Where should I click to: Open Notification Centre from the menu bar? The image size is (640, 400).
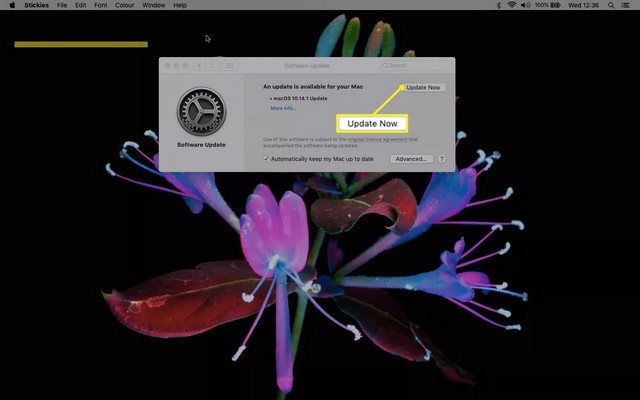(629, 5)
